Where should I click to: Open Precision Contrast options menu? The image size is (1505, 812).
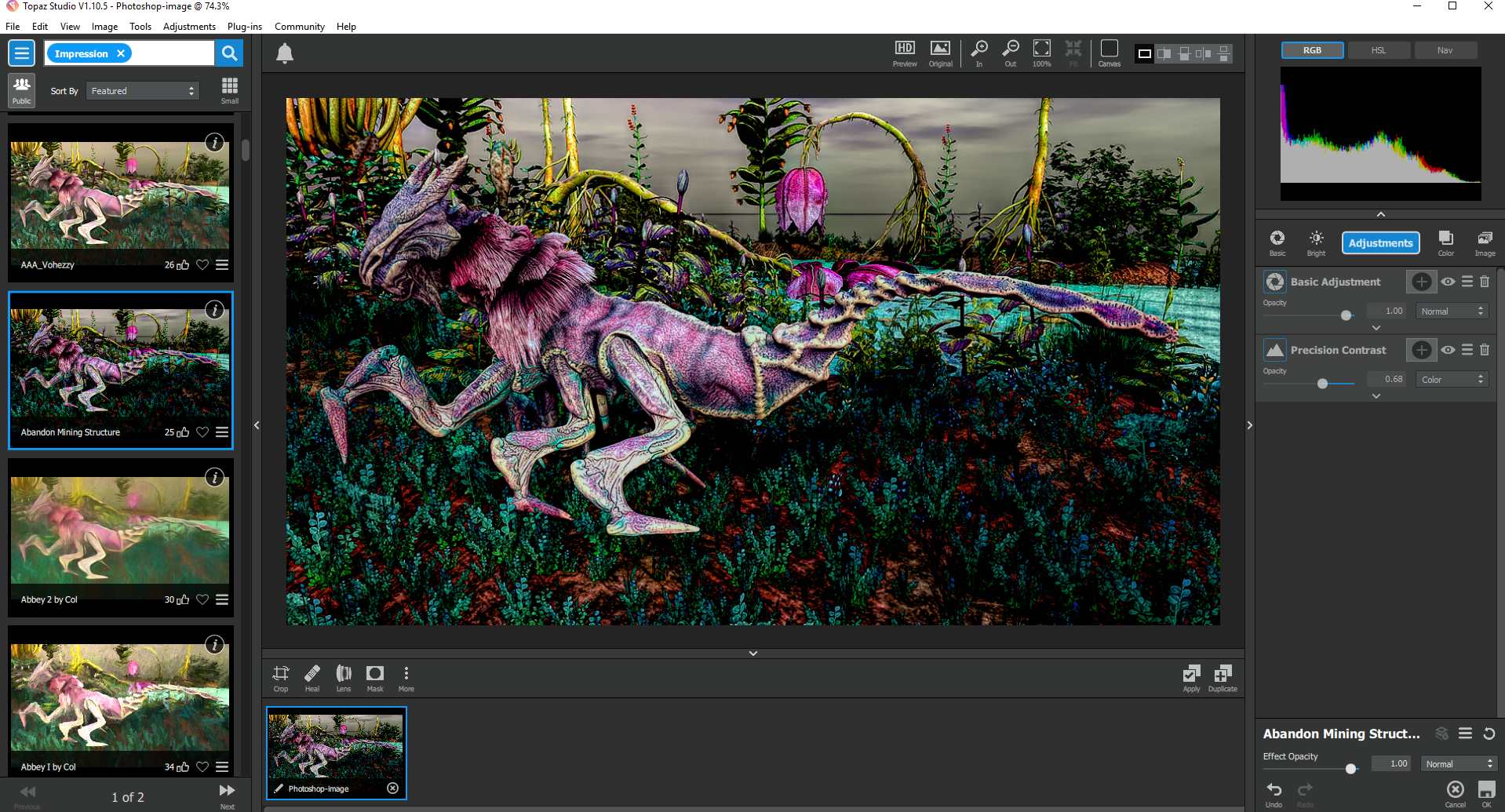pyautogui.click(x=1467, y=350)
